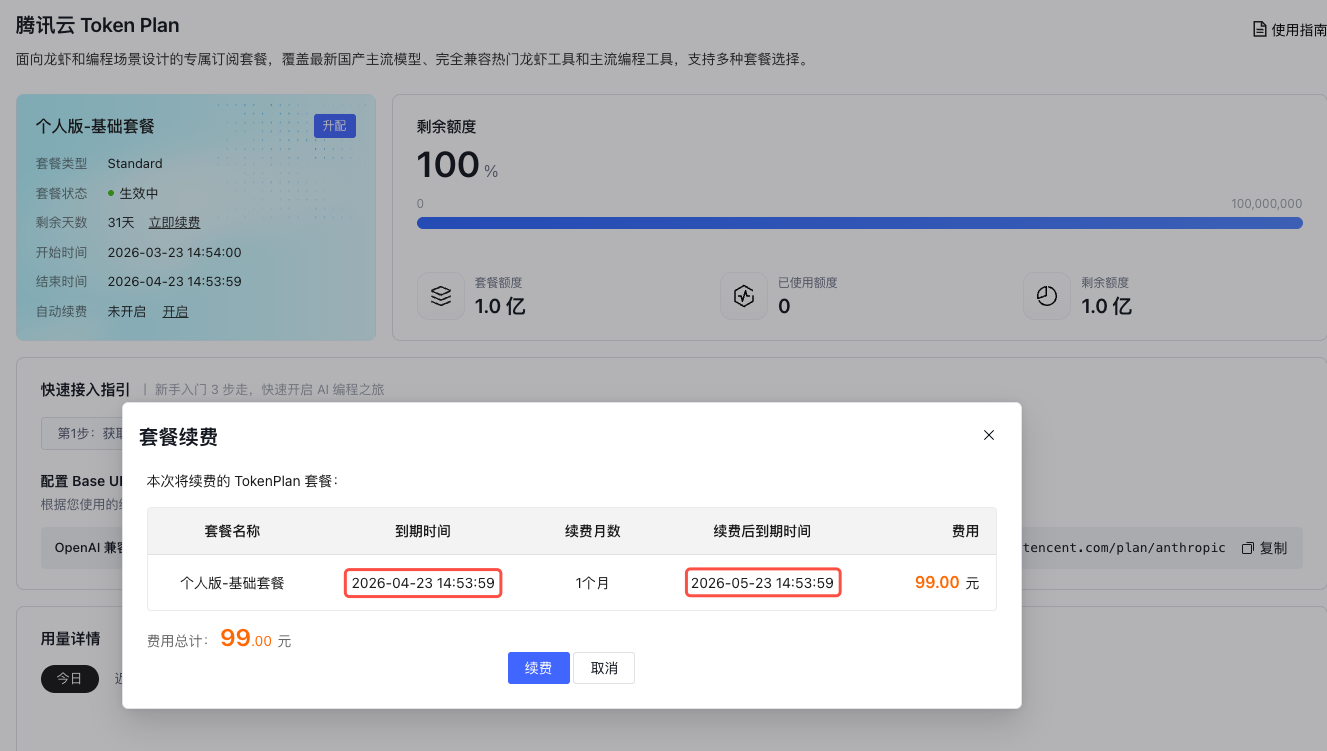Click the 未开启 auto-renewal status
1327x751 pixels.
coord(127,312)
